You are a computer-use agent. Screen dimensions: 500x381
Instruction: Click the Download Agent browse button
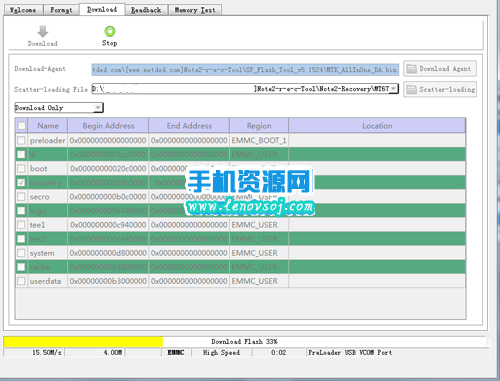(440, 69)
